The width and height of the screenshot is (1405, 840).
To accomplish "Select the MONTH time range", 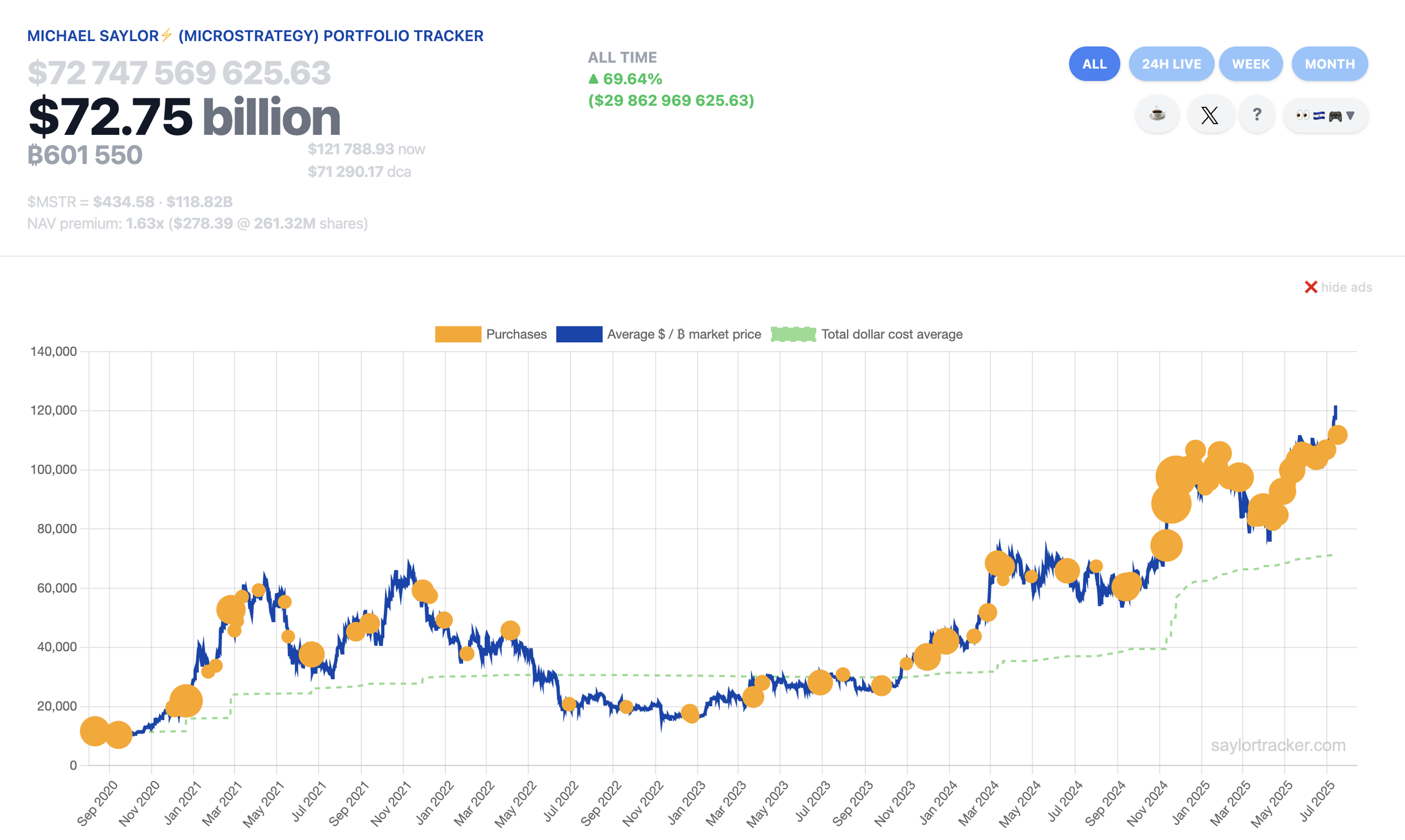I will point(1329,64).
